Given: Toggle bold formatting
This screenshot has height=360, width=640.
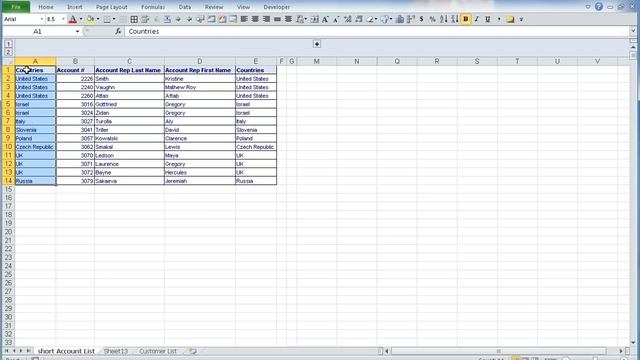Looking at the screenshot, I should point(466,19).
